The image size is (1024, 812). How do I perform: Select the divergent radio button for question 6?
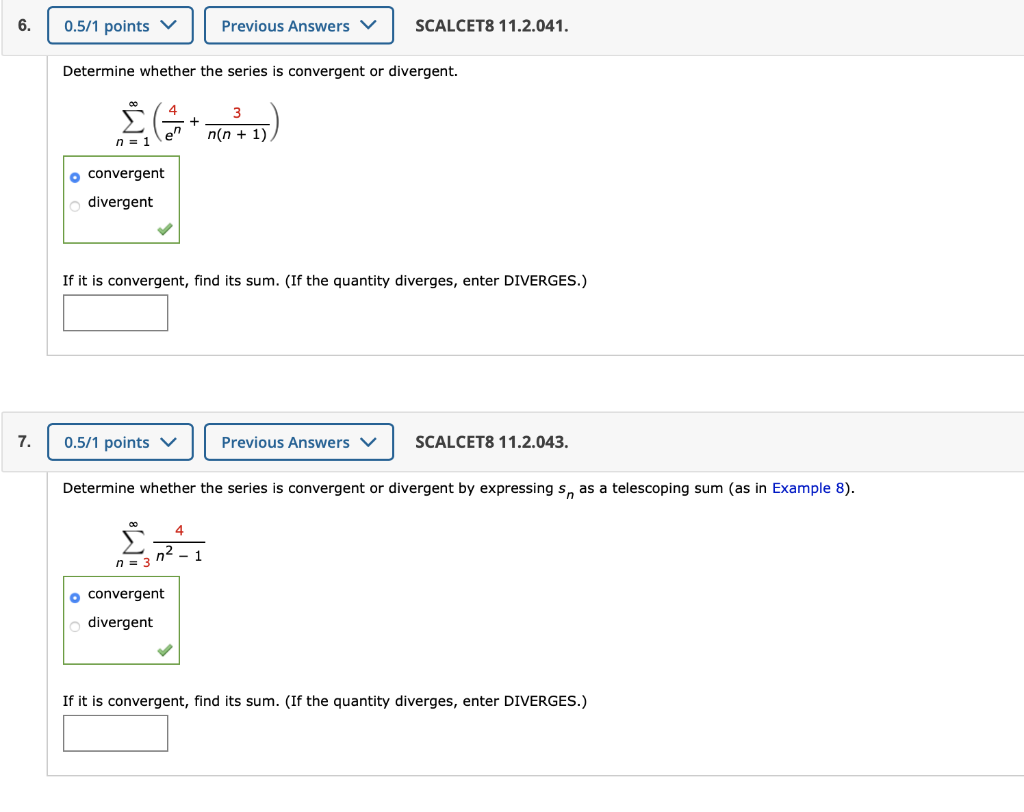(74, 205)
